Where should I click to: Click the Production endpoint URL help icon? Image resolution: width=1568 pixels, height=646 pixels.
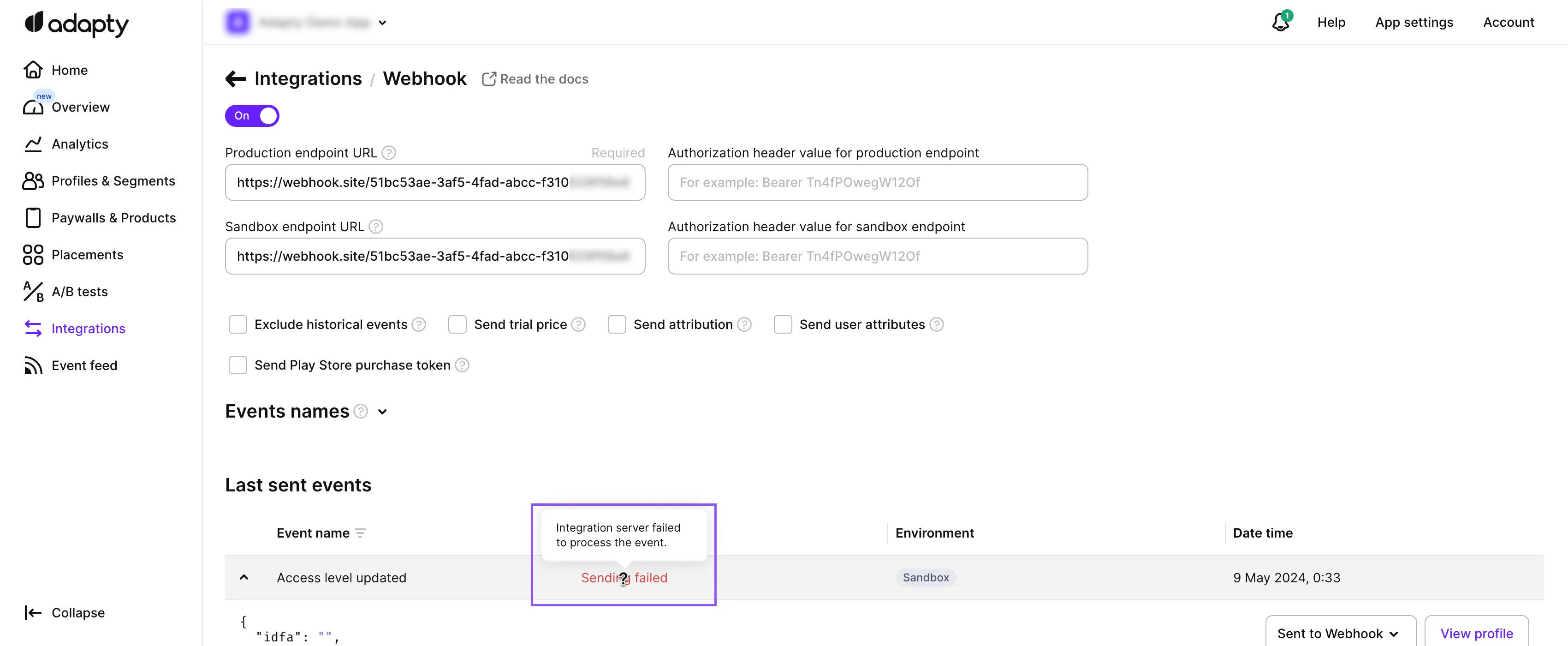[x=389, y=152]
